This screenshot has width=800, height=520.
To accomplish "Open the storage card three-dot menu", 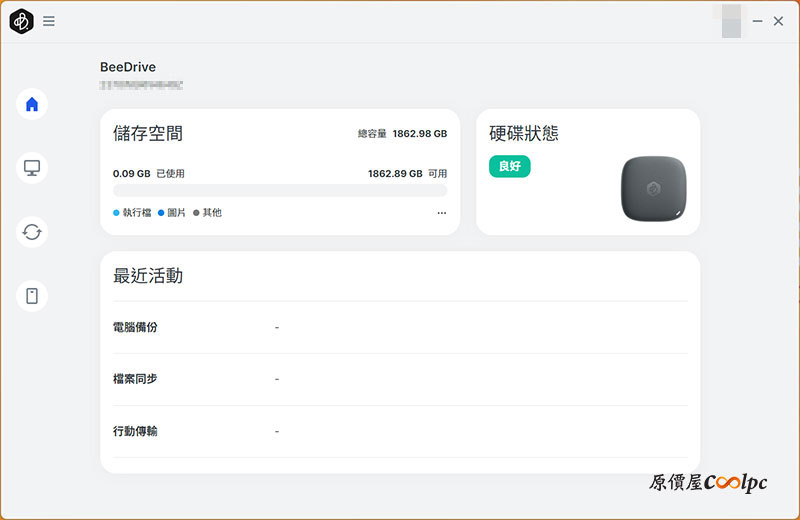I will [442, 213].
